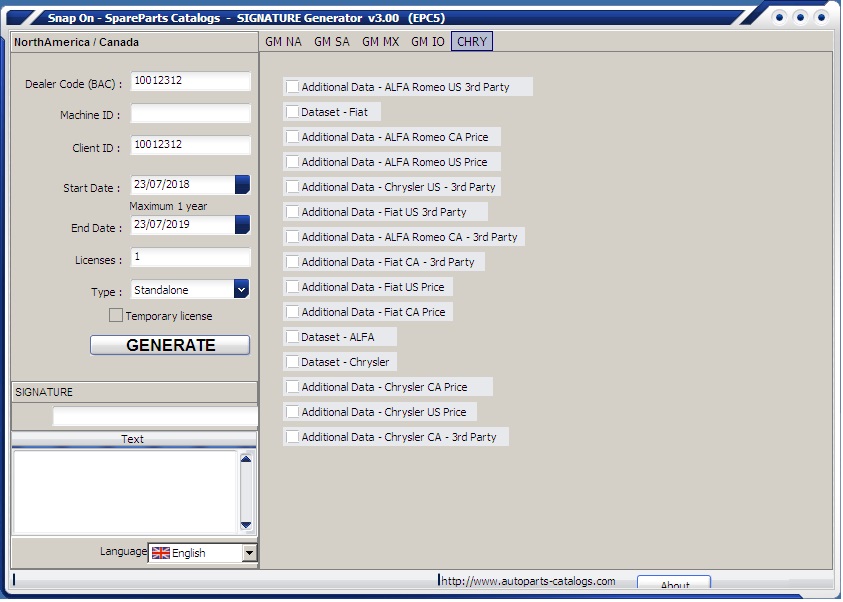Viewport: 843px width, 602px height.
Task: Click the SIGNATURE output field
Action: pos(155,416)
